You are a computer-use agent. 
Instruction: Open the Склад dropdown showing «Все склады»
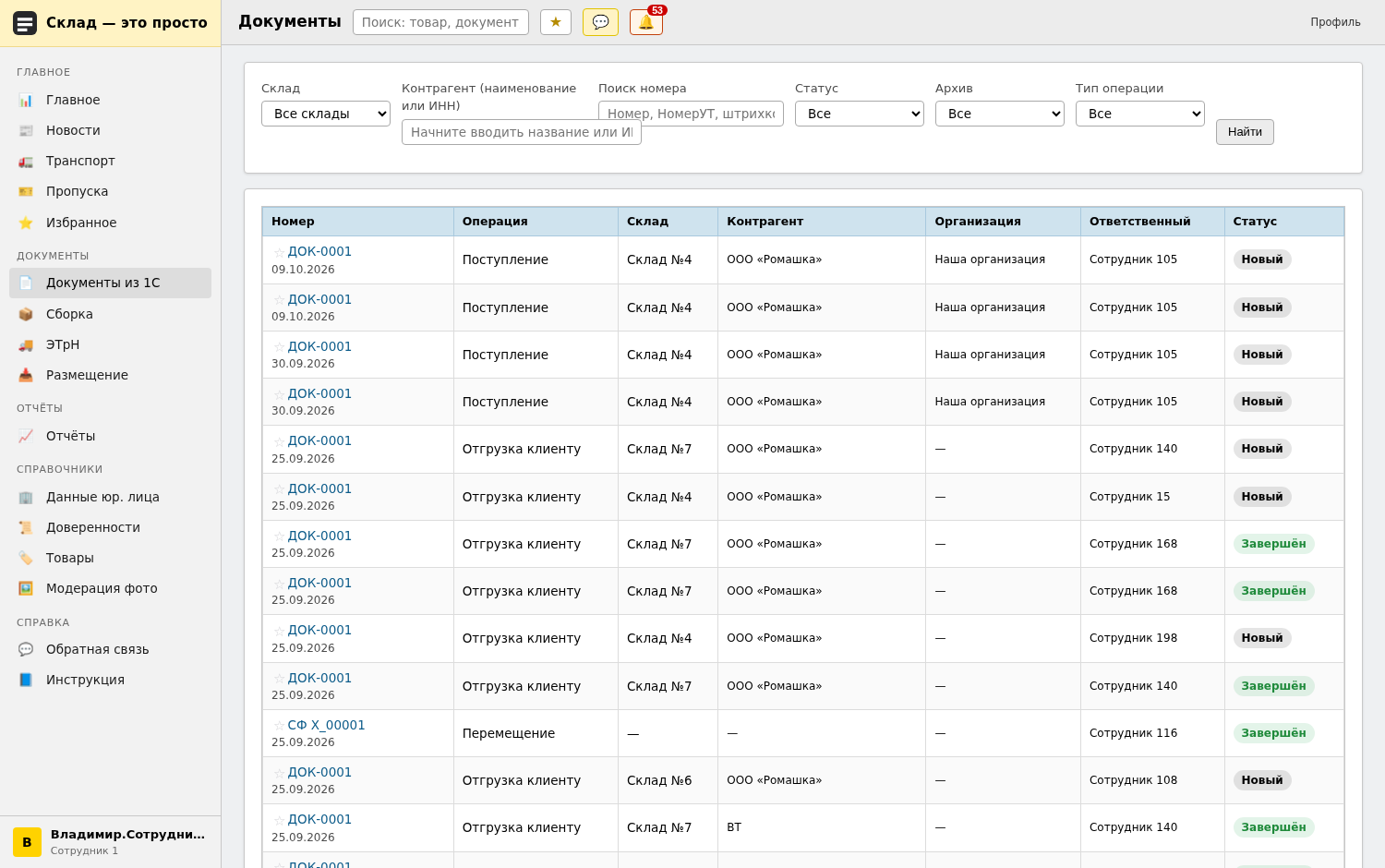point(326,114)
